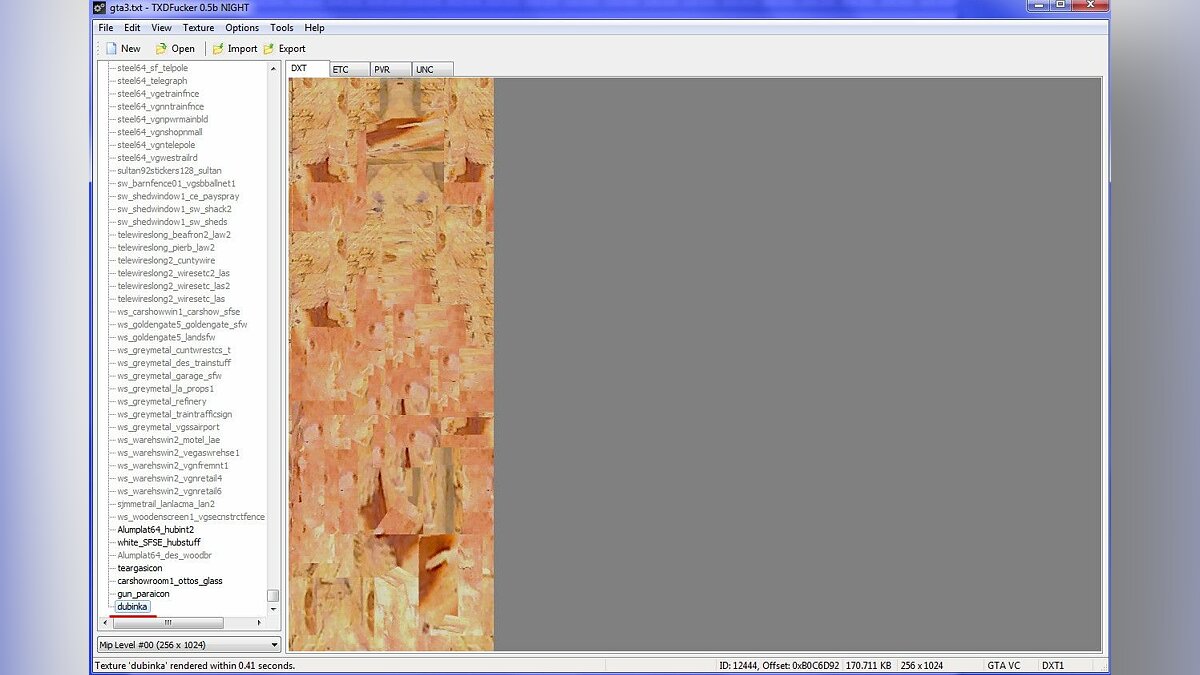Select carshowroom1_ottos_glass in the texture list
1200x675 pixels.
click(170, 581)
